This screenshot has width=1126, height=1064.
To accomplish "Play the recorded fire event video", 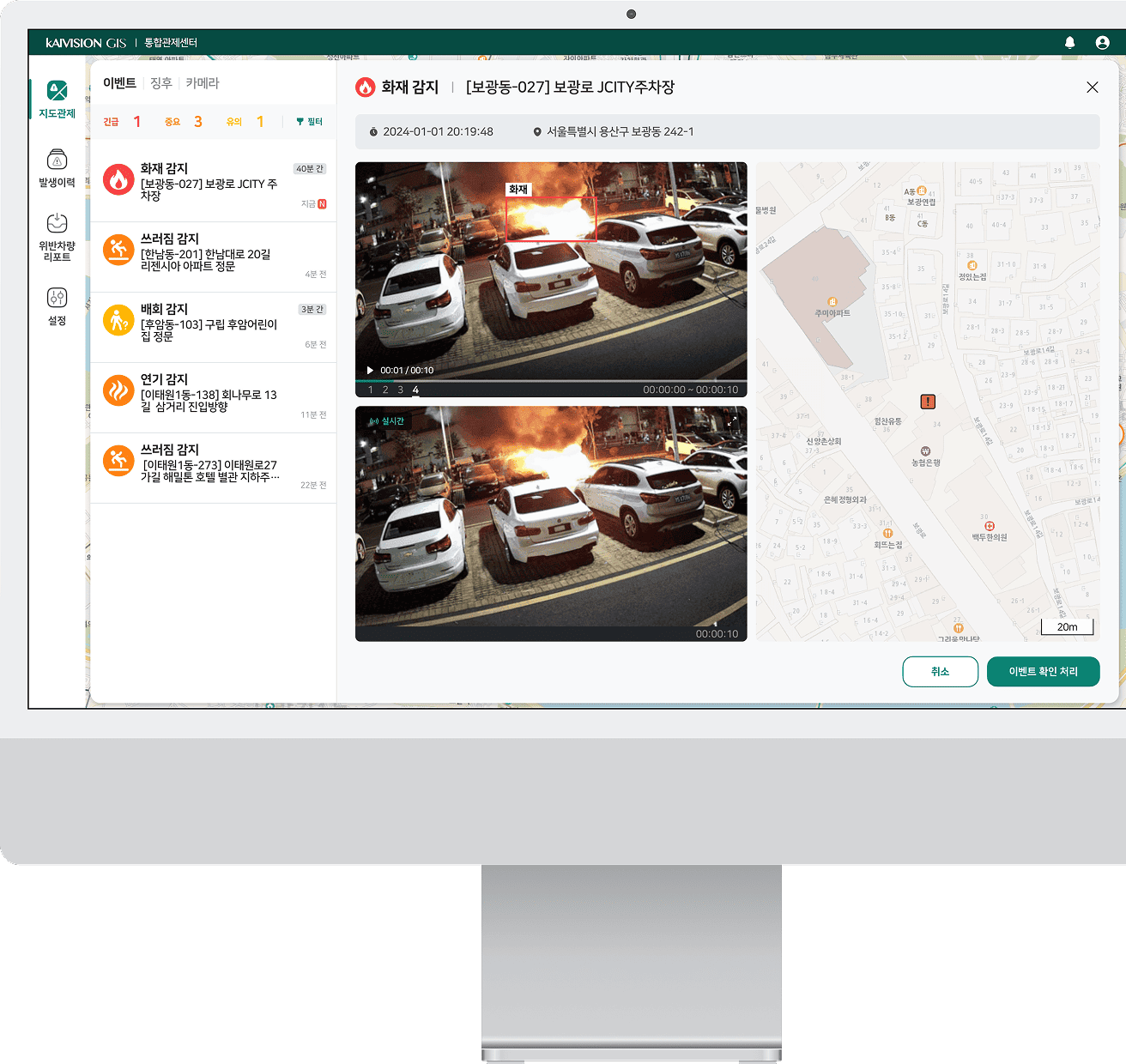I will pyautogui.click(x=370, y=371).
